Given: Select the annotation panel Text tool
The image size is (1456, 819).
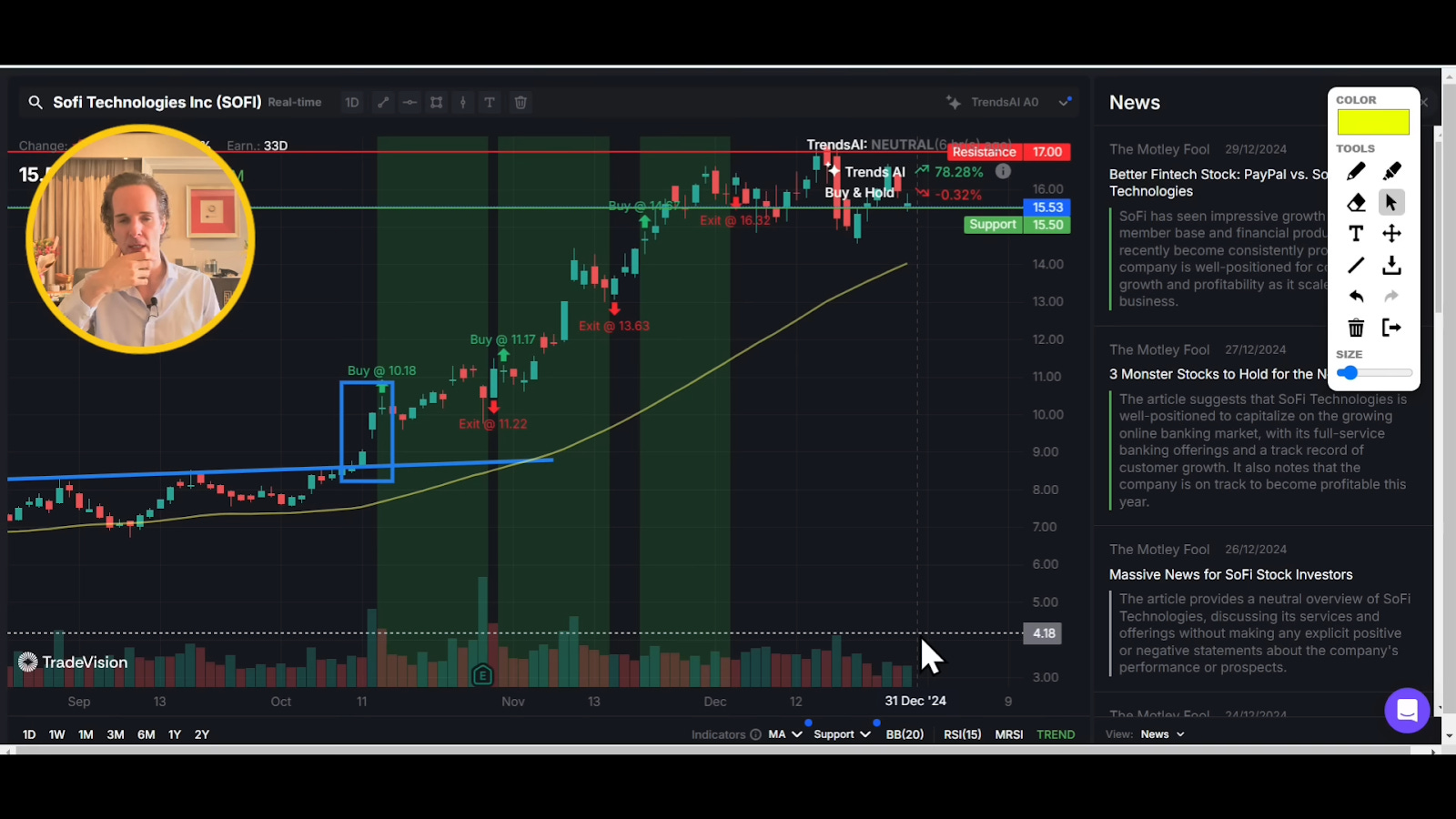Looking at the screenshot, I should point(1356,234).
